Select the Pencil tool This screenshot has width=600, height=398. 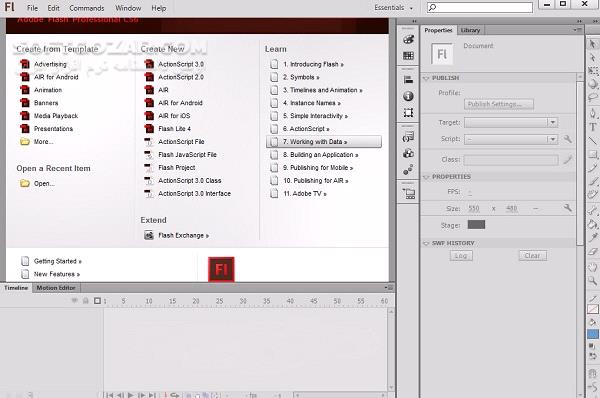[593, 168]
